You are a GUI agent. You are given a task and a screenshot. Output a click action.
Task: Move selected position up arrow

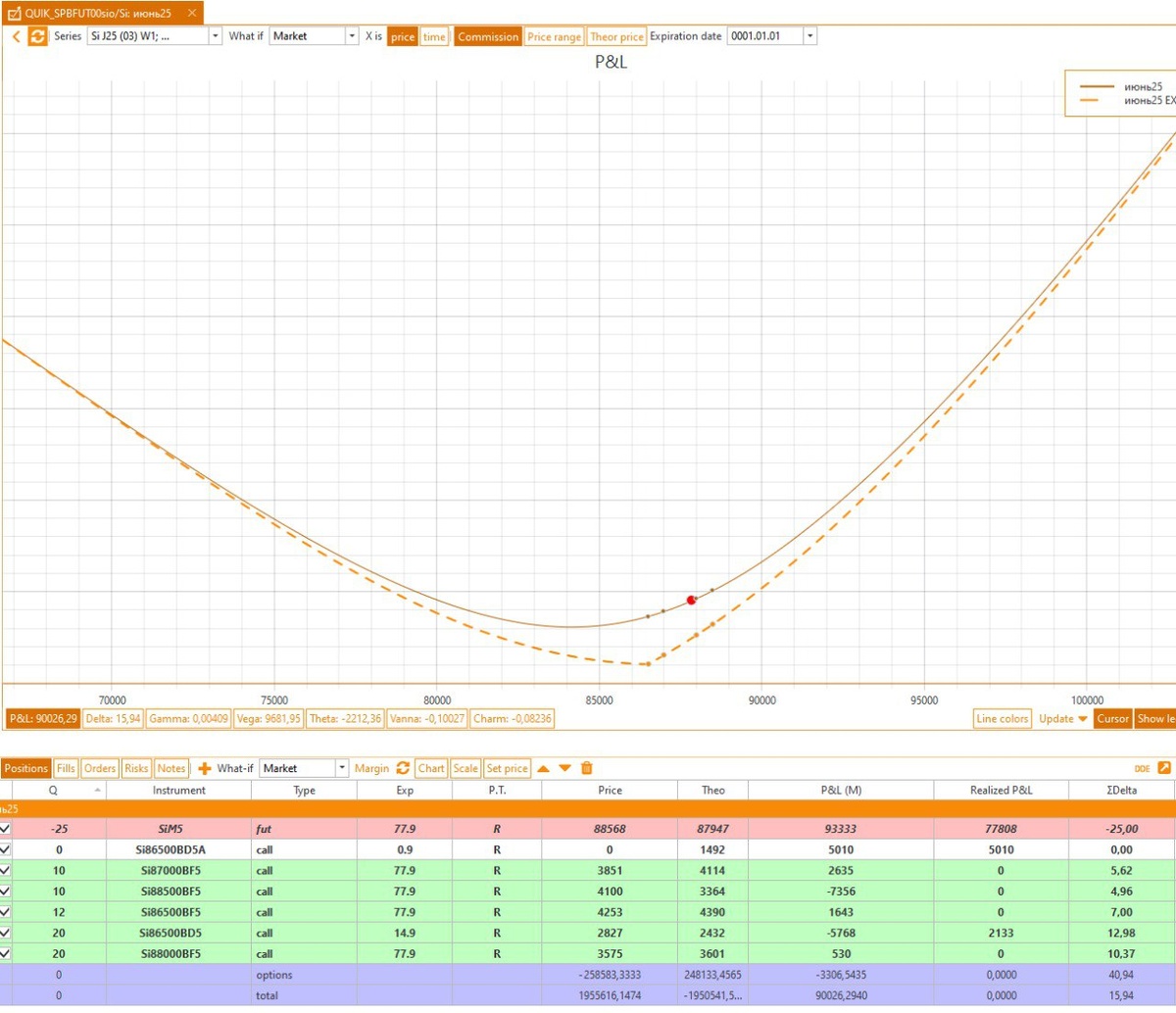tap(543, 768)
